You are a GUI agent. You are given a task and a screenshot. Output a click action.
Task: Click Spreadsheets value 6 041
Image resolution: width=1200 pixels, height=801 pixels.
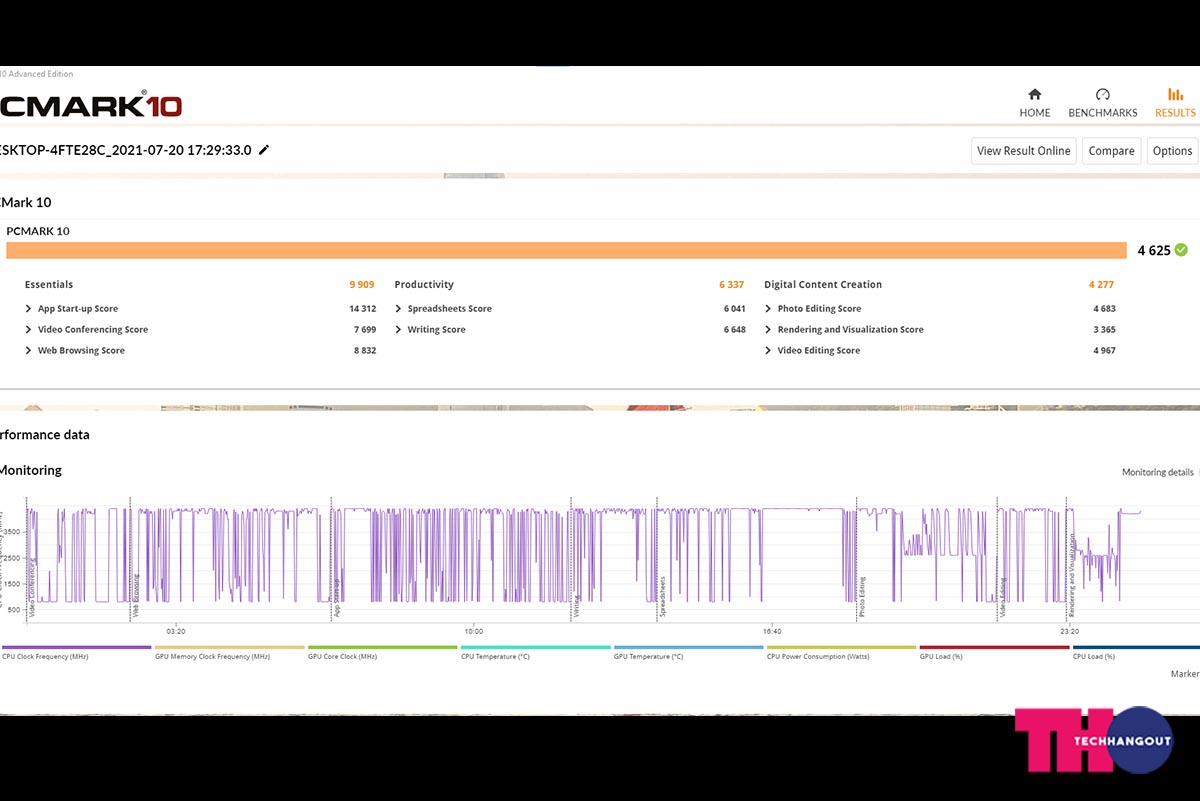(x=735, y=309)
